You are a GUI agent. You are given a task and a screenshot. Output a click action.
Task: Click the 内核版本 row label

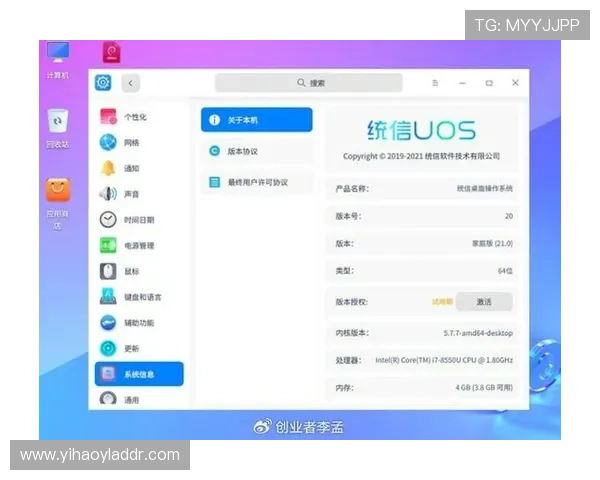click(352, 333)
